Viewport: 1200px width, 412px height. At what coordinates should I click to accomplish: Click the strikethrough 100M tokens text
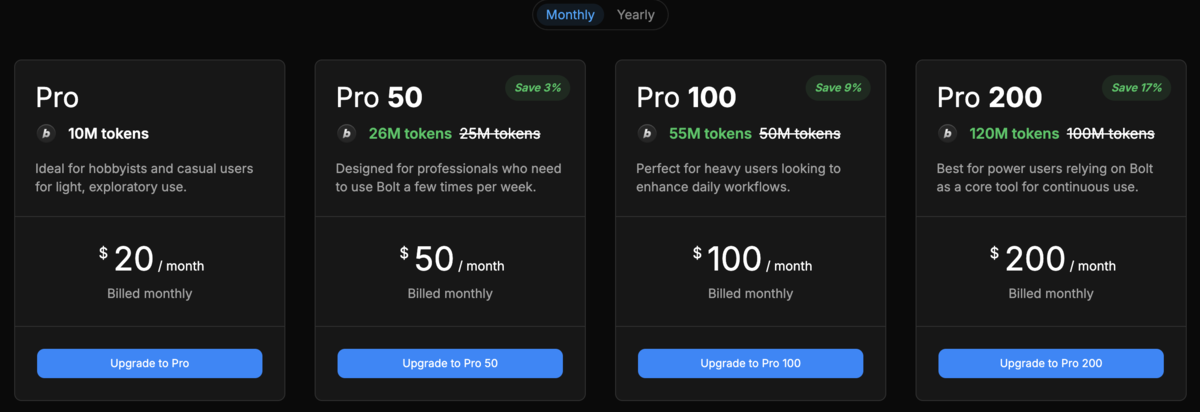(x=1110, y=133)
